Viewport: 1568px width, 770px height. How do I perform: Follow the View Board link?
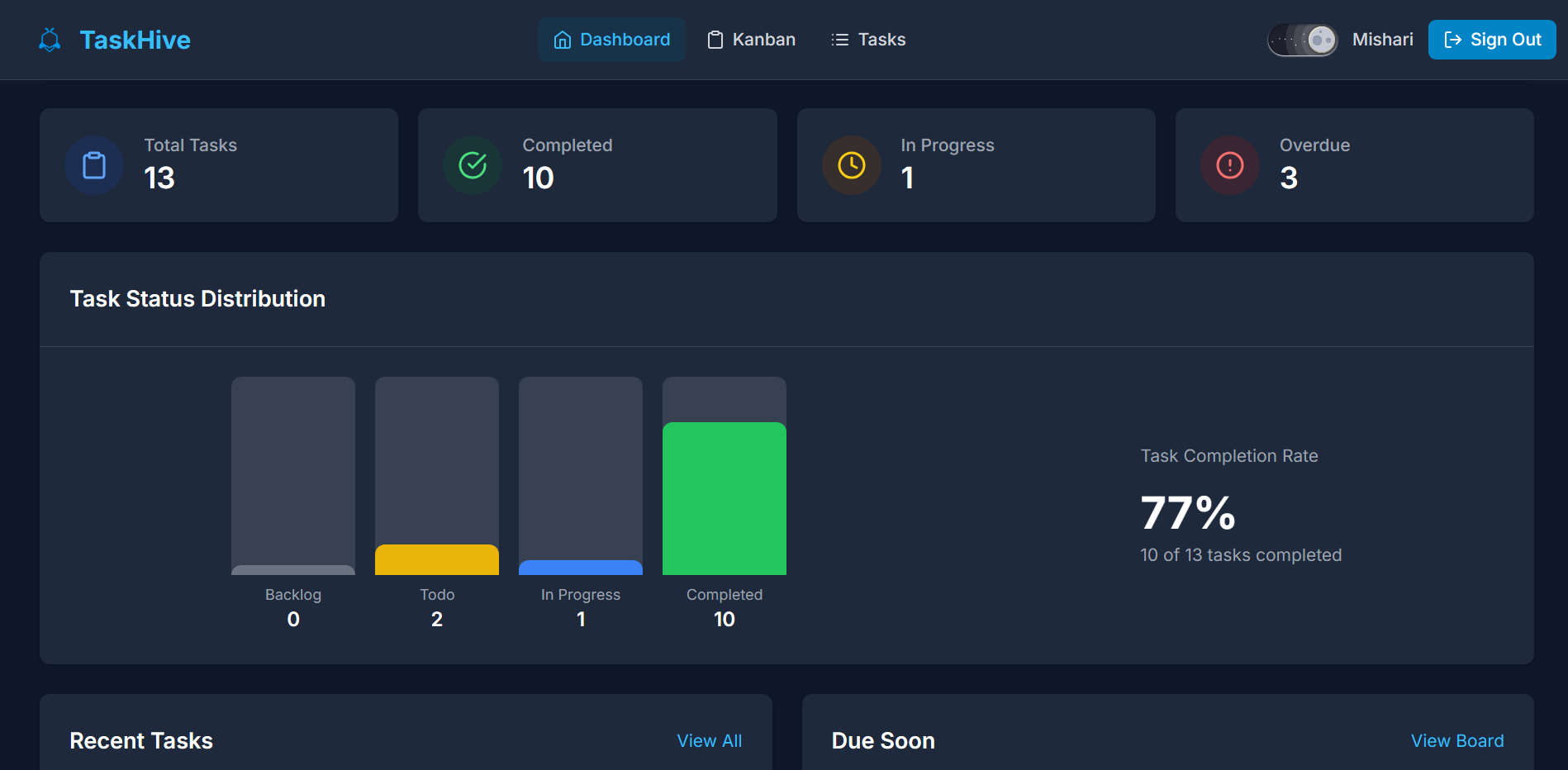click(x=1456, y=741)
